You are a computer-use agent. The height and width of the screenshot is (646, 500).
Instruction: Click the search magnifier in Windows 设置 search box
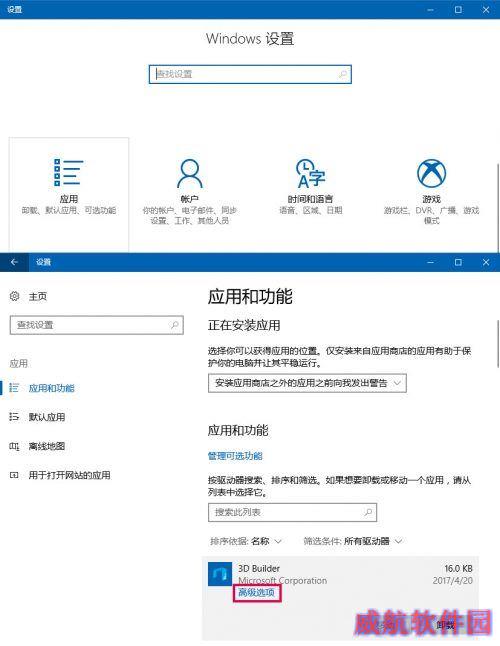(342, 74)
